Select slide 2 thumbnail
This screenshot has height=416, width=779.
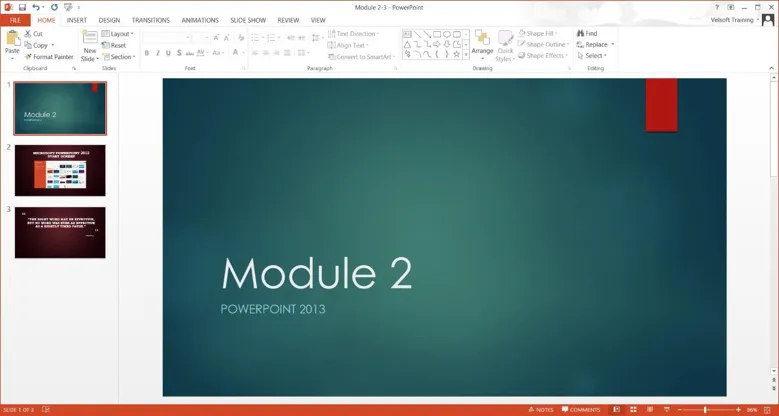pyautogui.click(x=60, y=170)
